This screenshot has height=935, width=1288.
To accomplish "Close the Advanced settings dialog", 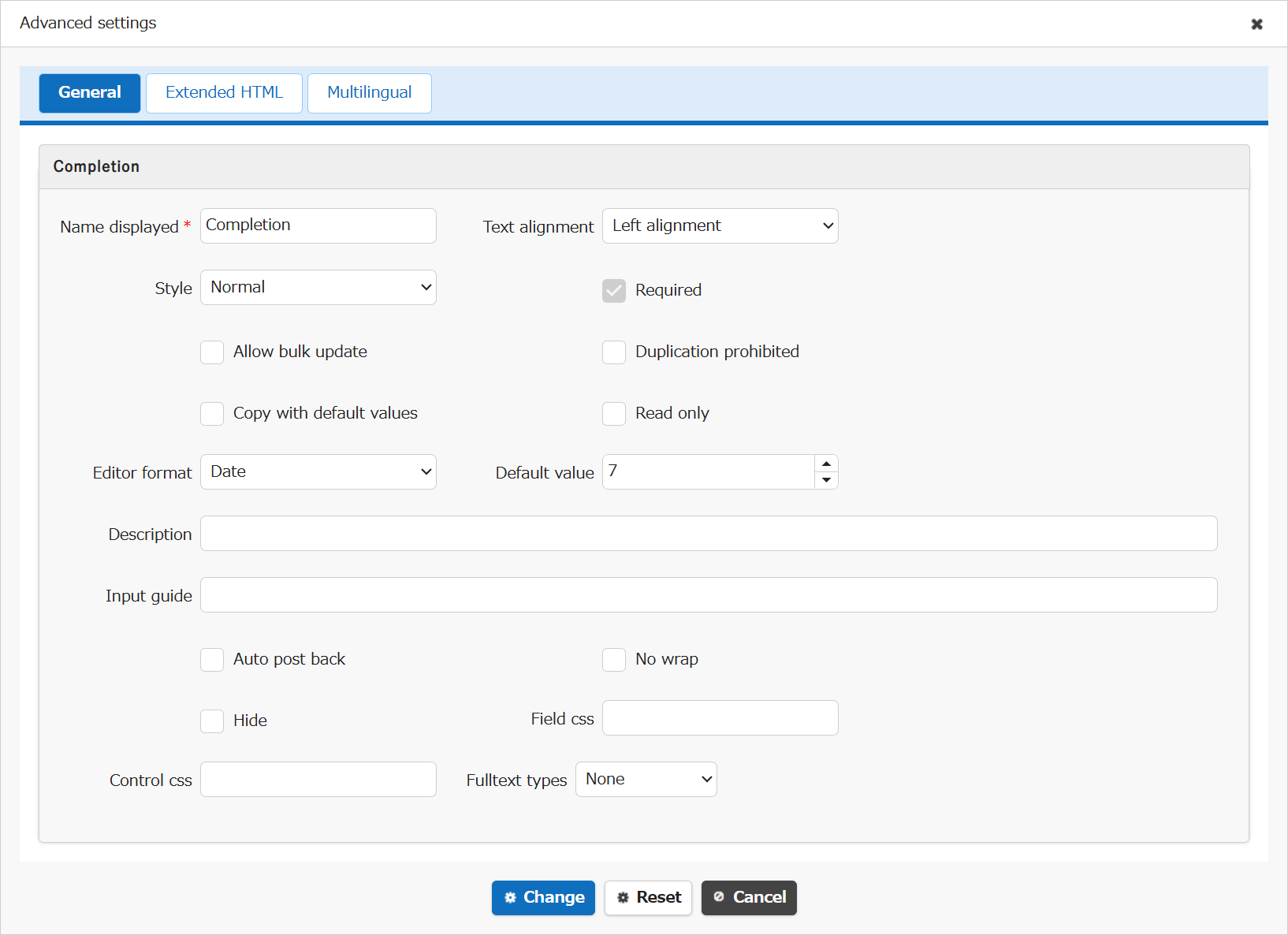I will pos(1256,24).
